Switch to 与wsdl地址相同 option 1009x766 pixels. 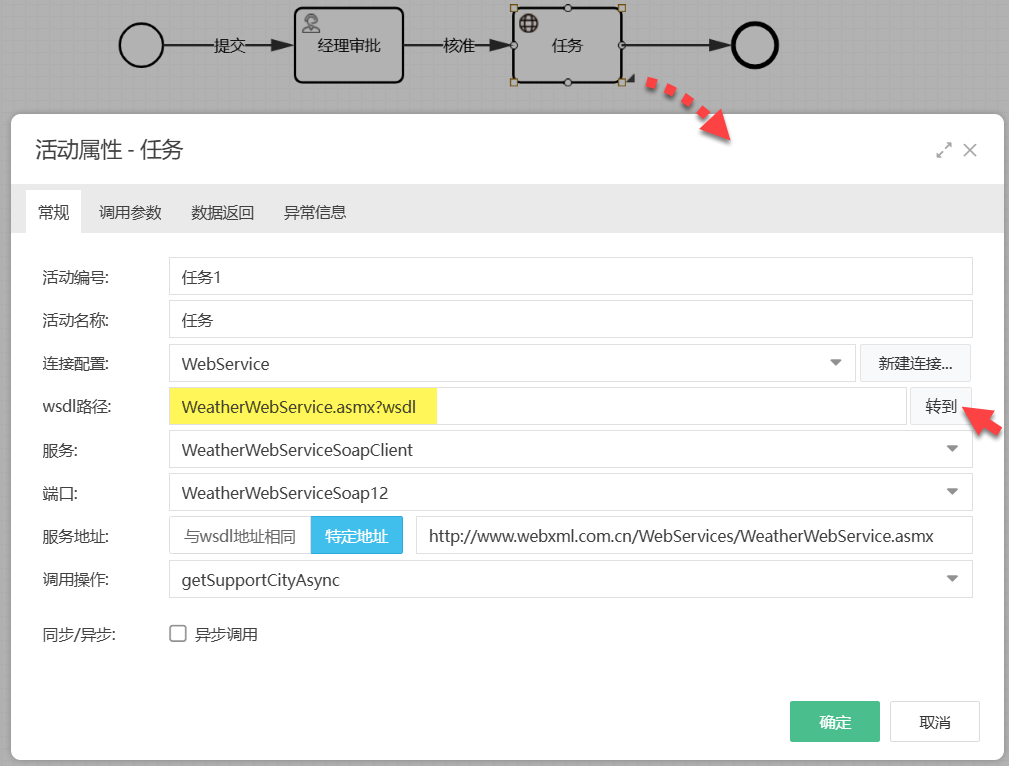coord(240,536)
